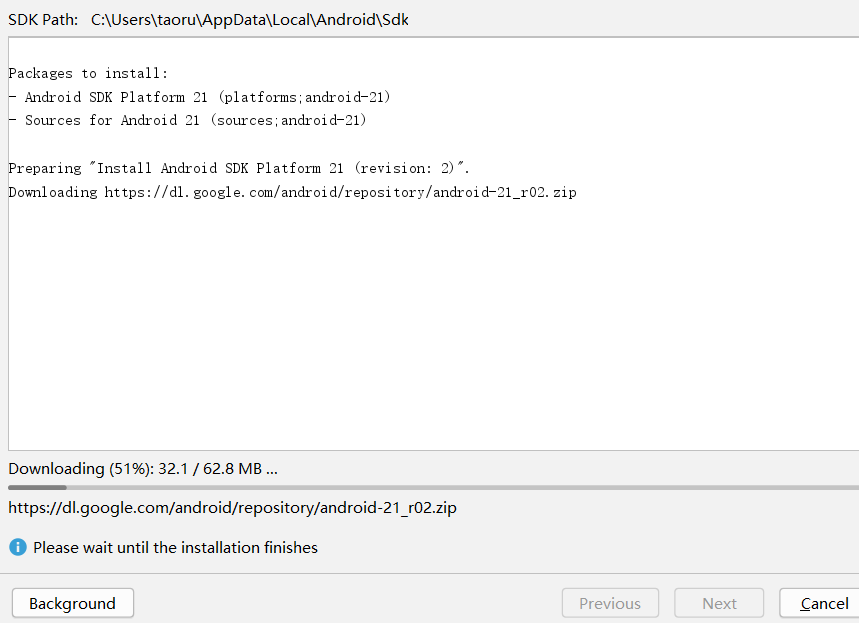859x623 pixels.
Task: Send the installation to Background
Action: 72,603
